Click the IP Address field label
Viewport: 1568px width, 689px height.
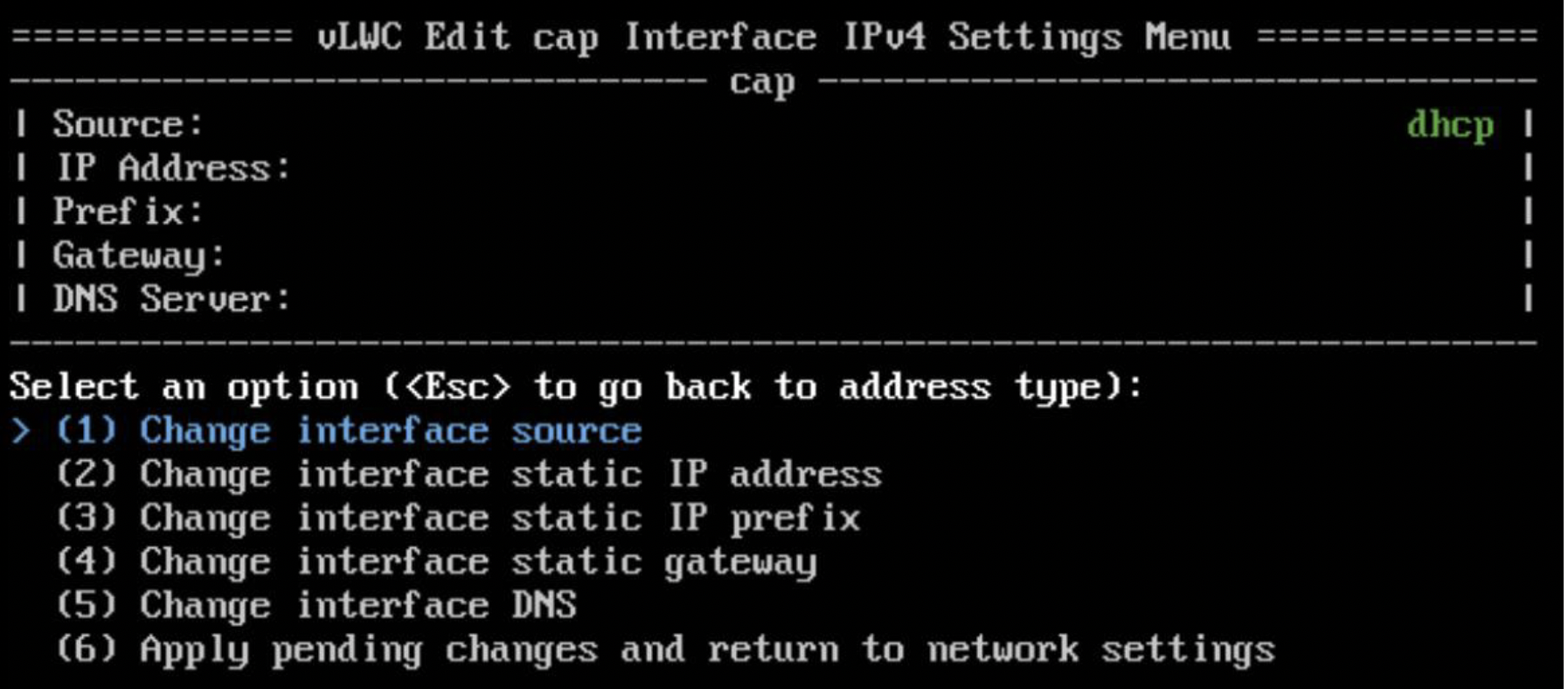[172, 168]
